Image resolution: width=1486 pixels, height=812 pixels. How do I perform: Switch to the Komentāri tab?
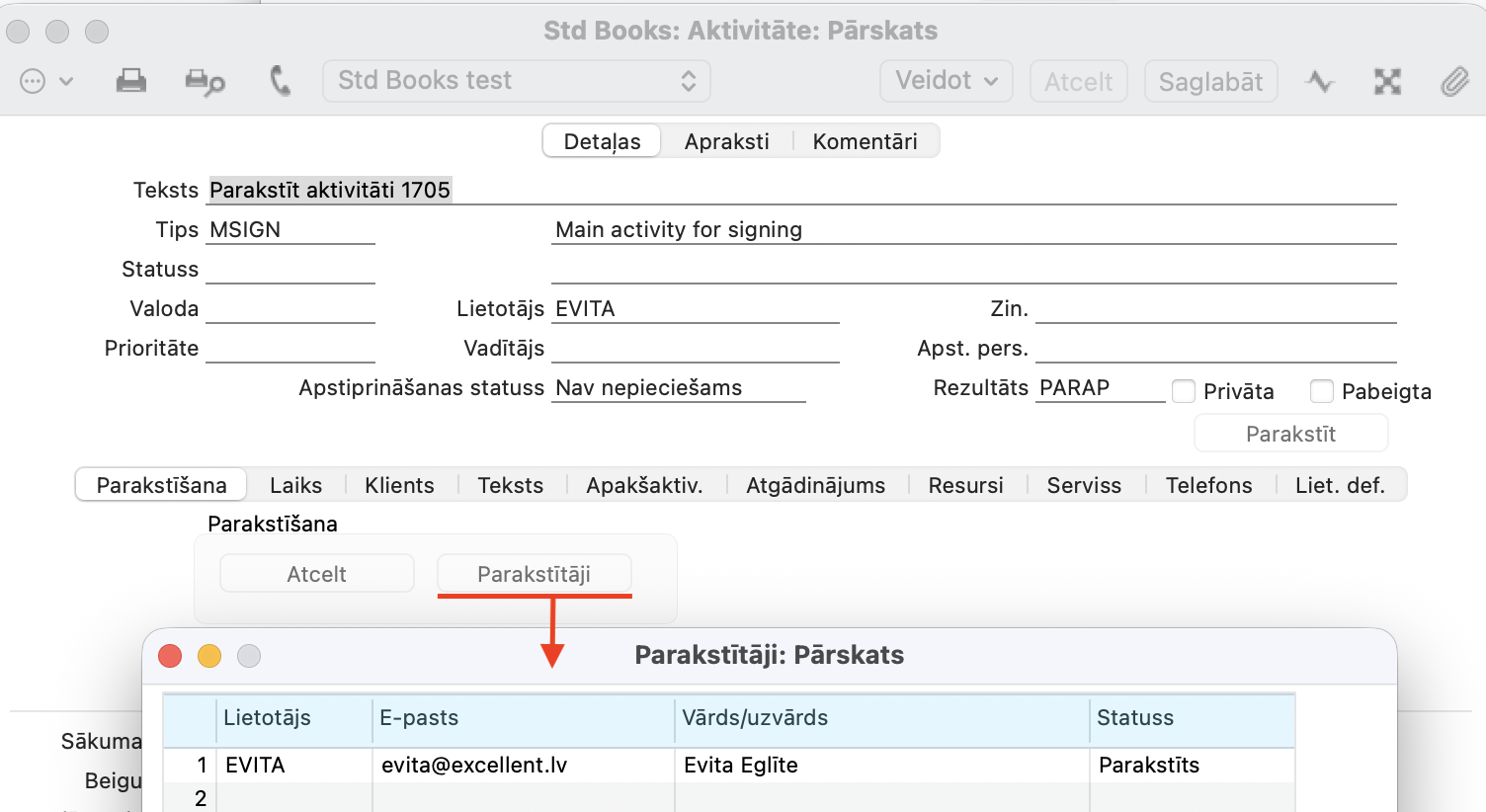[865, 141]
